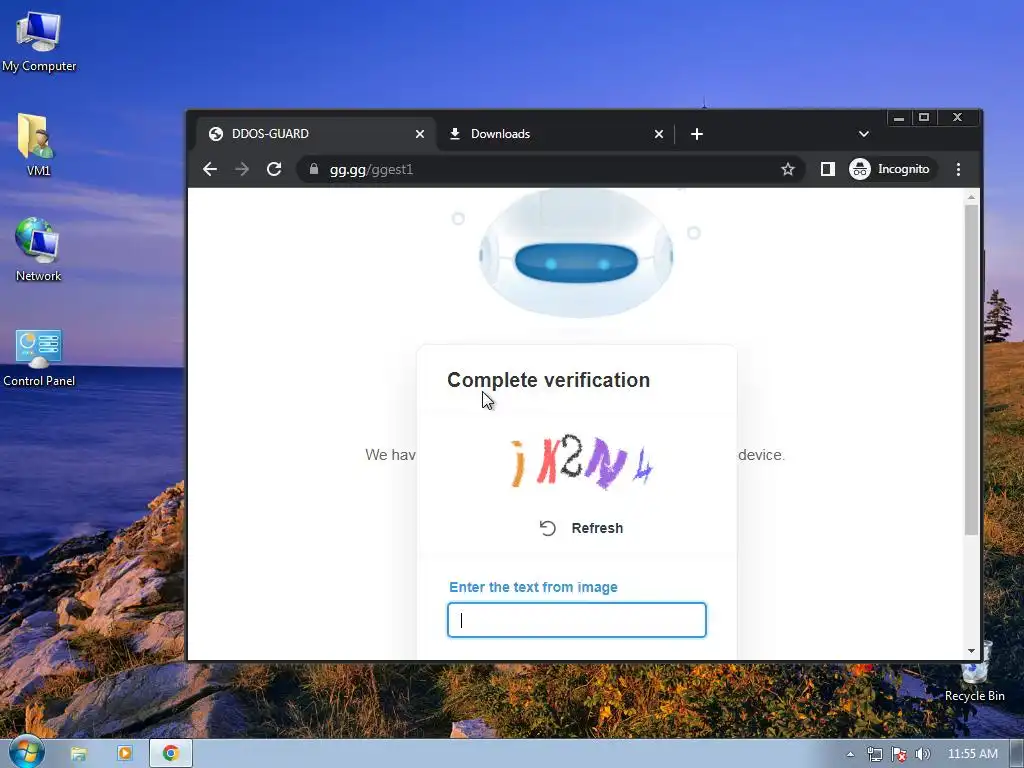
Task: Click the scrollbar up arrow
Action: [x=971, y=197]
